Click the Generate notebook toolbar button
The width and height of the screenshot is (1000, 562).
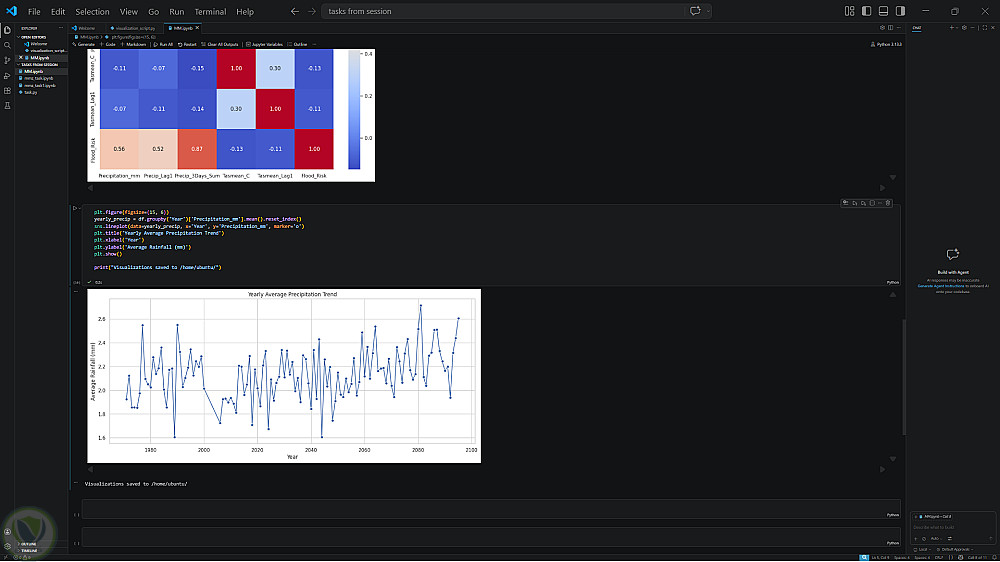(84, 45)
